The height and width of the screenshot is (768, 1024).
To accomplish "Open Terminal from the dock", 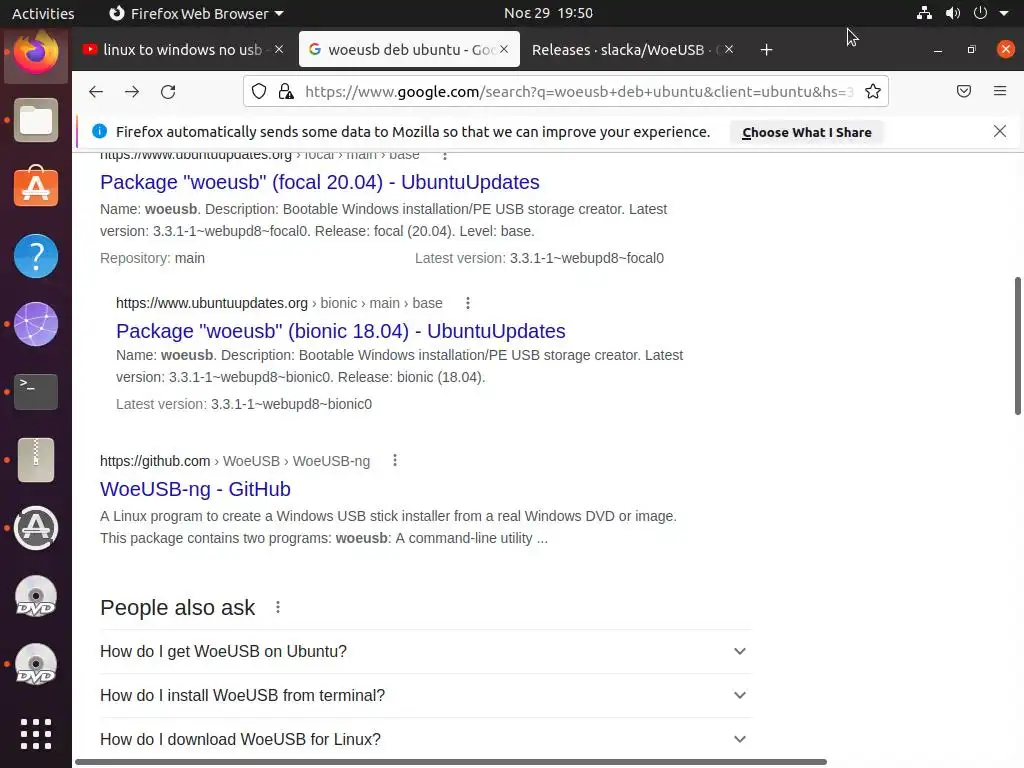I will [x=36, y=392].
